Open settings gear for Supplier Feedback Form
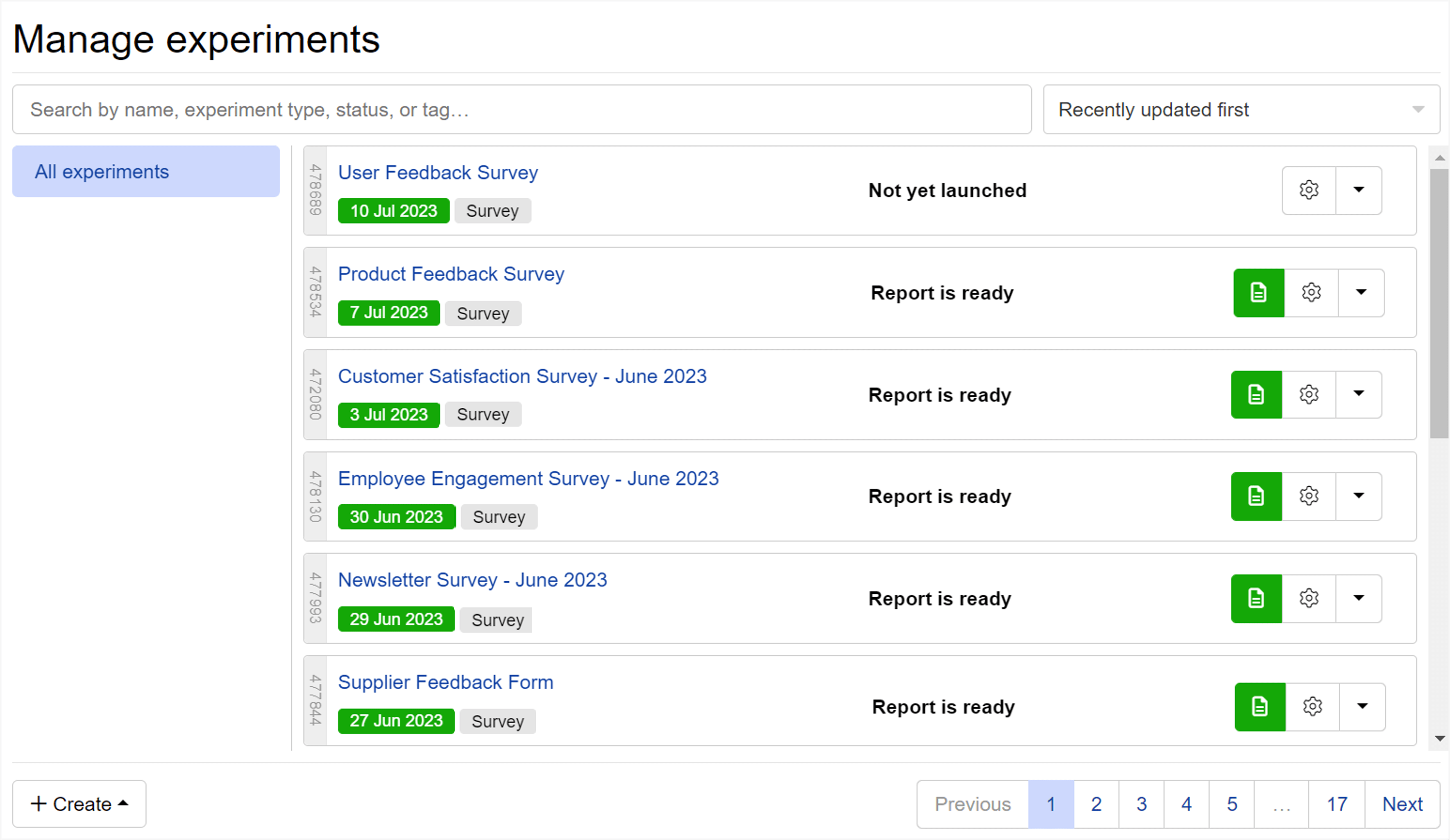The height and width of the screenshot is (840, 1450). 1312,706
